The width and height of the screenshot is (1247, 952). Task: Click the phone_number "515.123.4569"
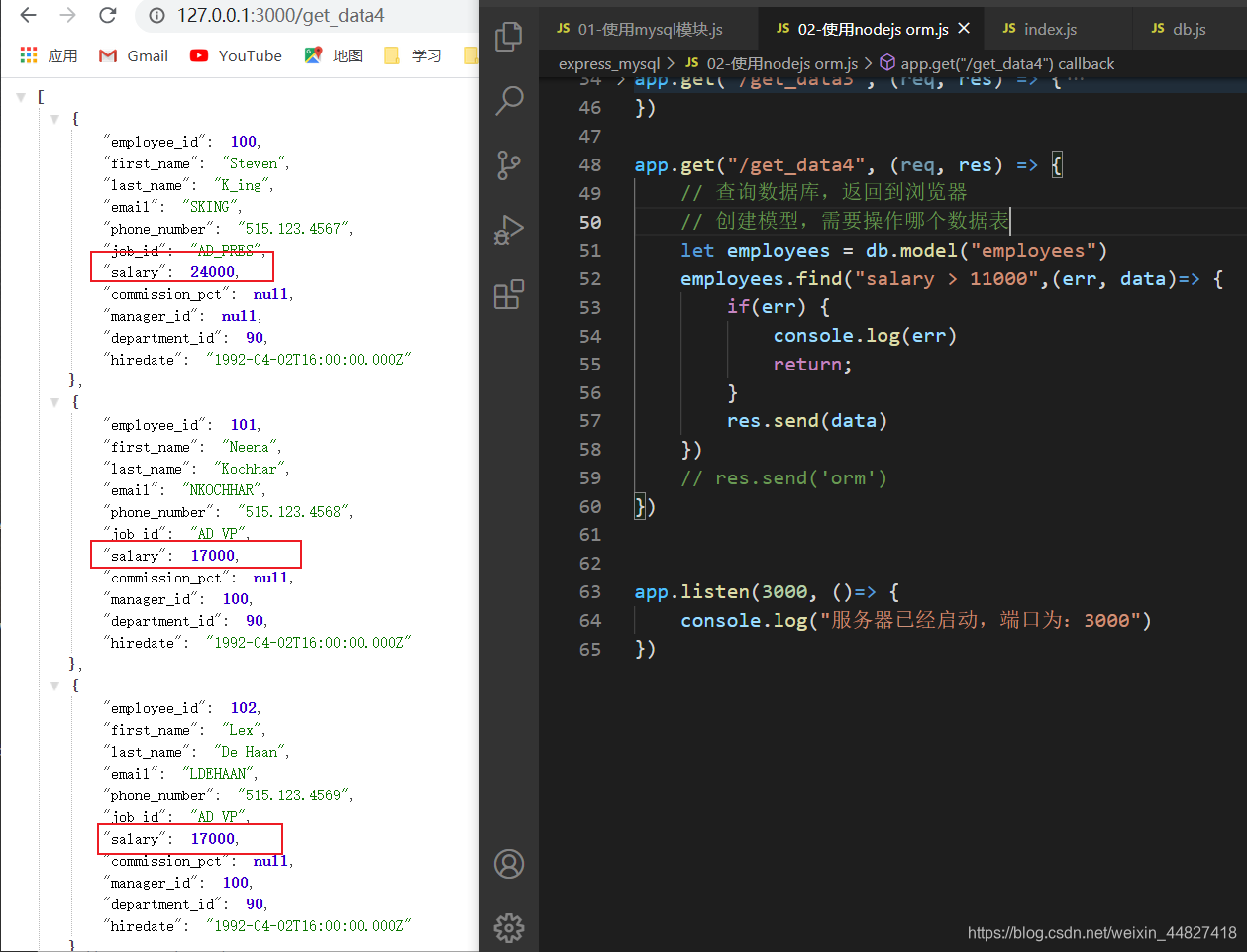293,795
